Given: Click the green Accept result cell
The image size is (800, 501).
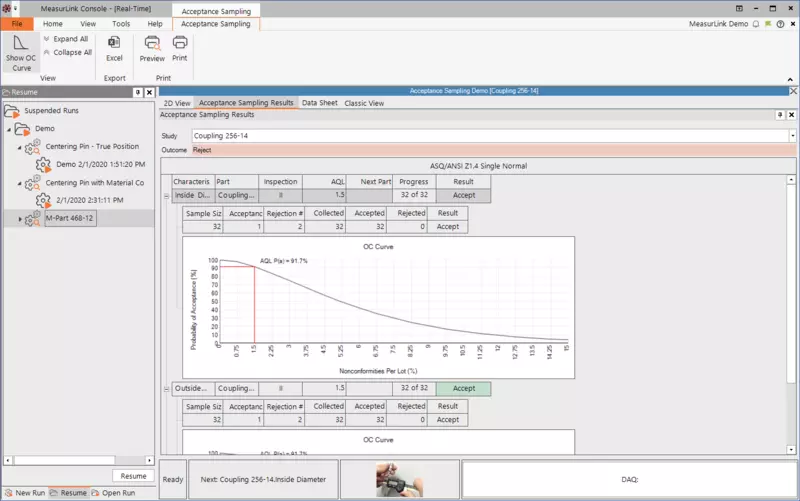Looking at the screenshot, I should [463, 388].
